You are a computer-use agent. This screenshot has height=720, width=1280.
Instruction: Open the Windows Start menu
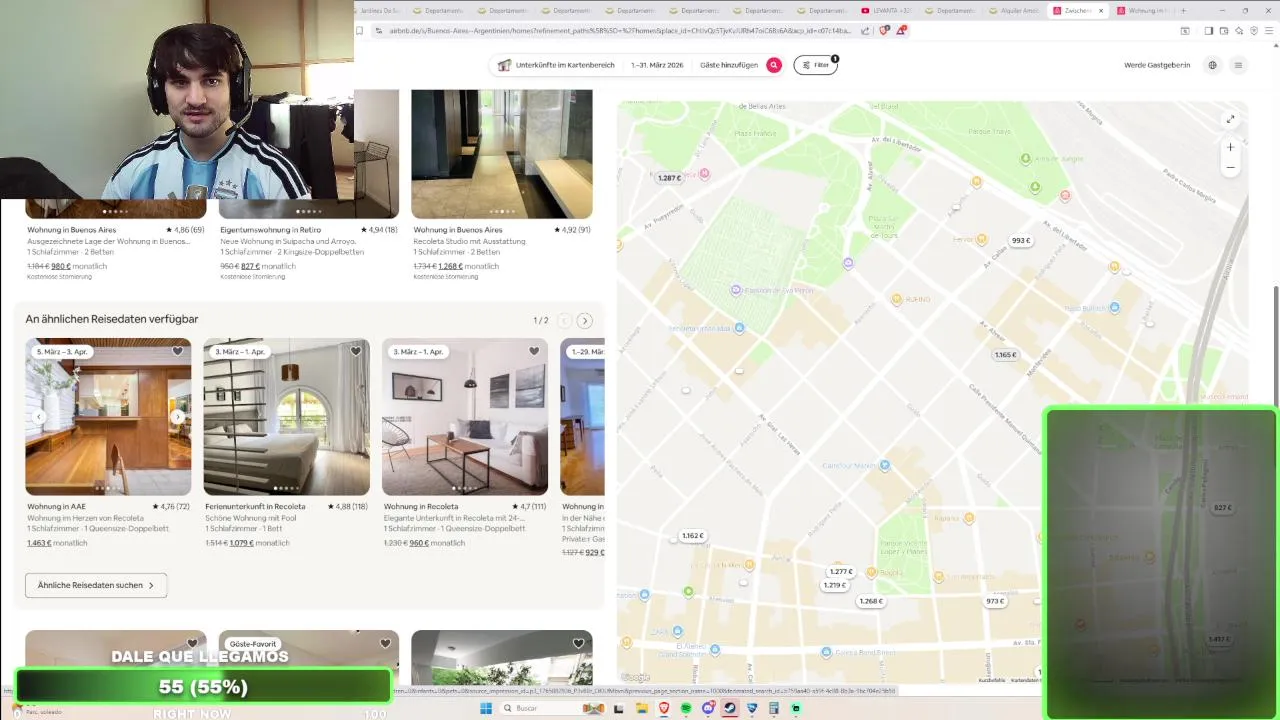point(485,708)
